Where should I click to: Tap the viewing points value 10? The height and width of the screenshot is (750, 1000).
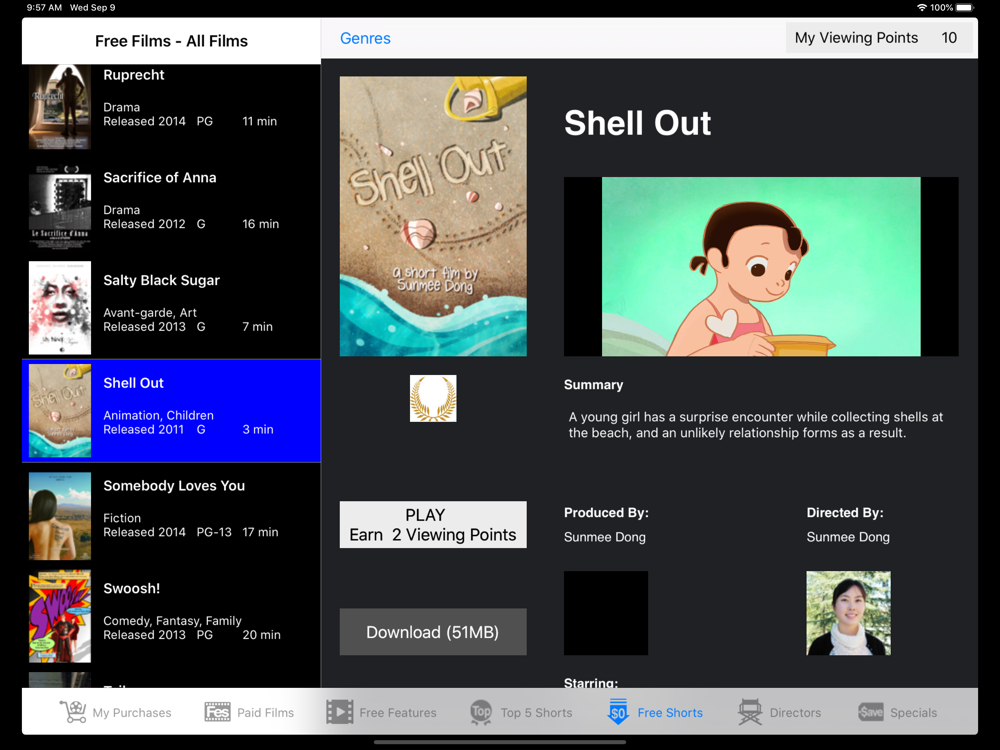tap(949, 38)
